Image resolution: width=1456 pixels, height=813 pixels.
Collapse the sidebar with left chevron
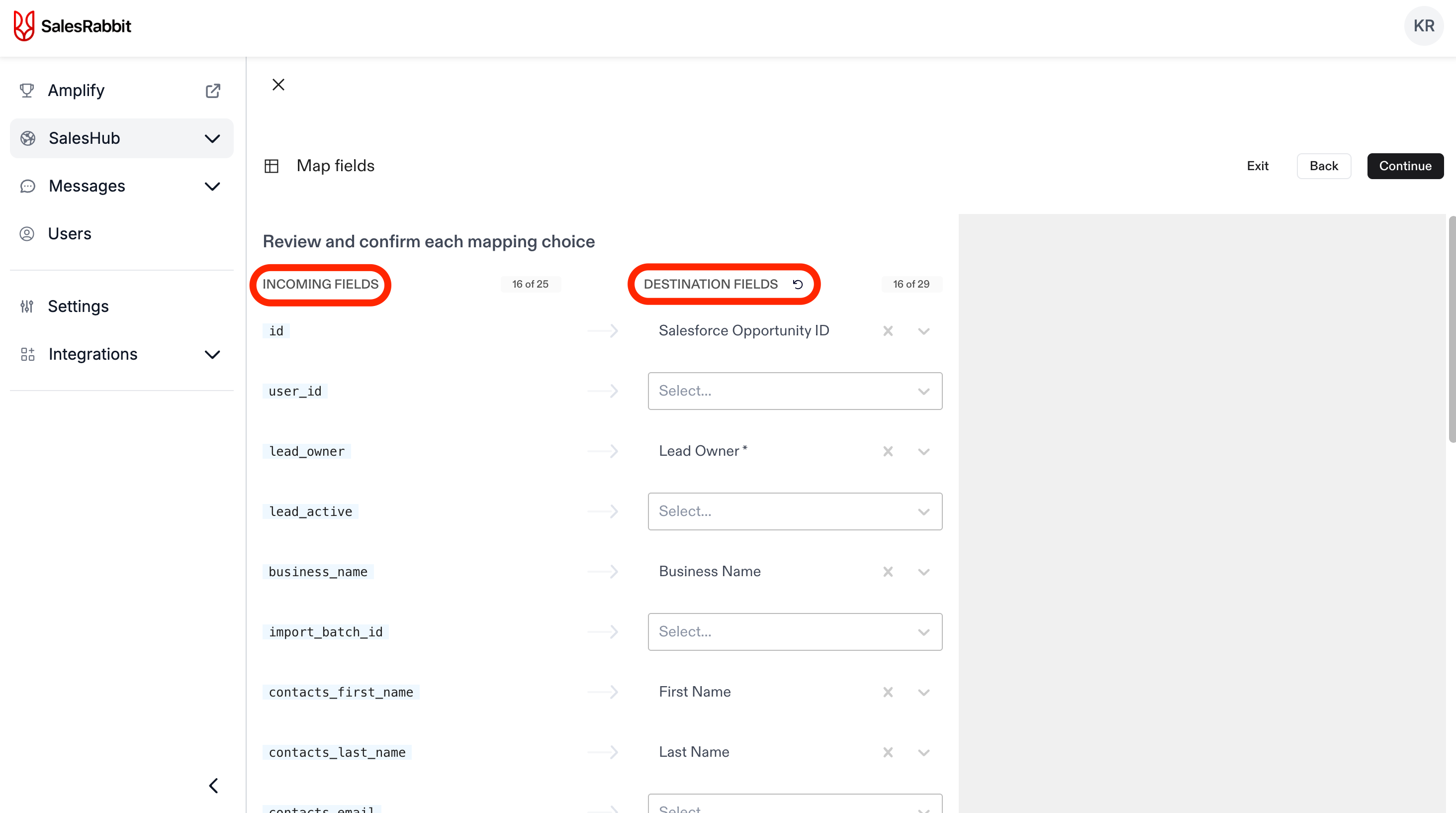click(213, 786)
